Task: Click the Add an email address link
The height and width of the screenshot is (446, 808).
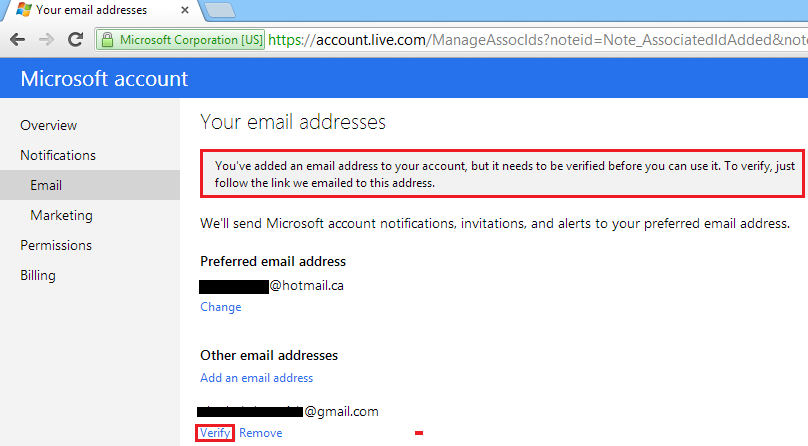Action: point(257,378)
